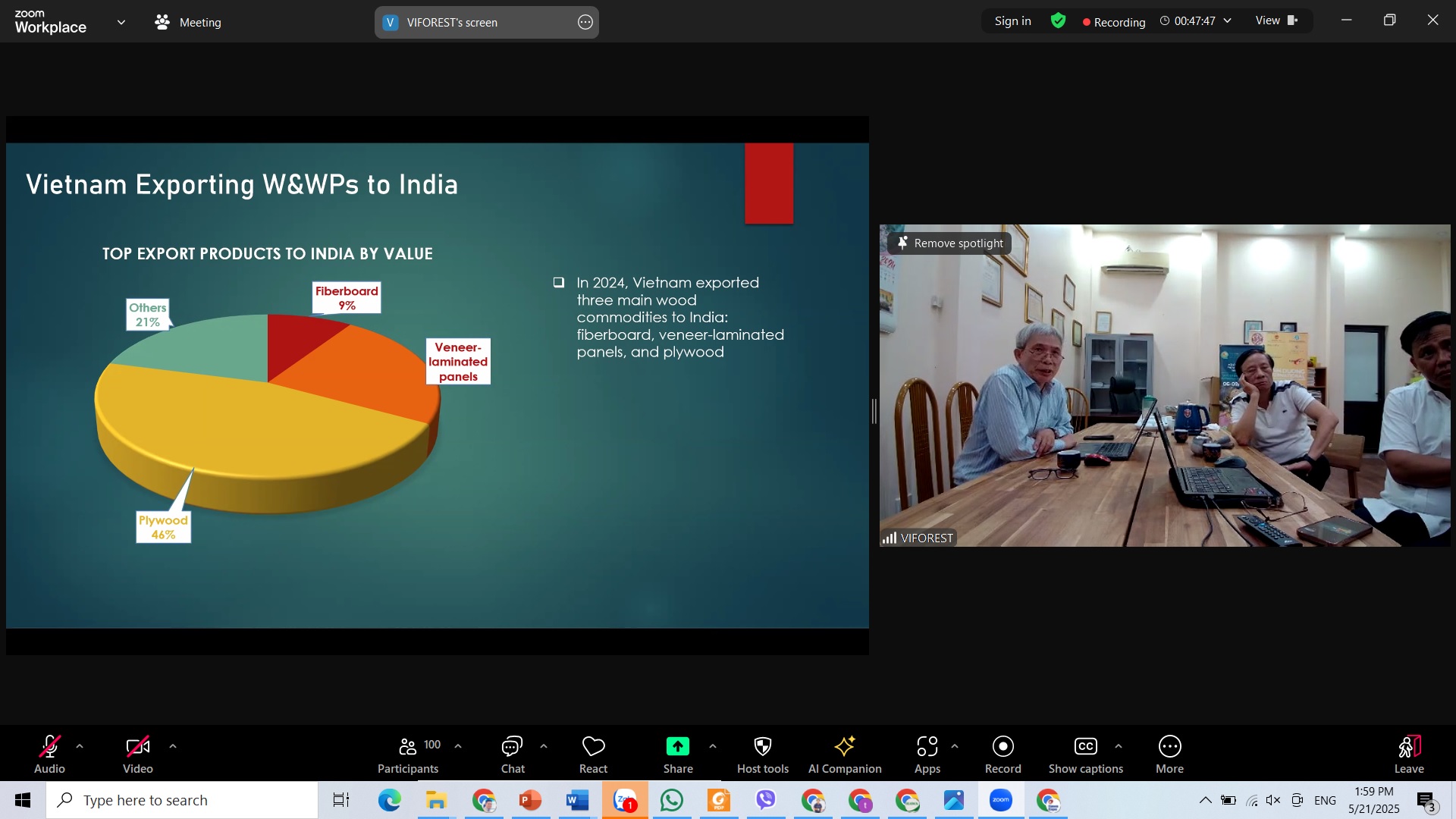Turn on the Video camera
This screenshot has height=819, width=1456.
138,755
